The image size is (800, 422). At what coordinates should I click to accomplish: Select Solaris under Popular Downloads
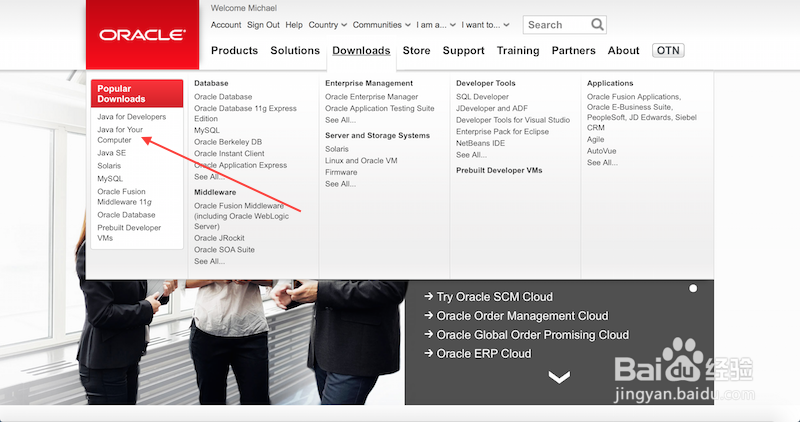109,166
